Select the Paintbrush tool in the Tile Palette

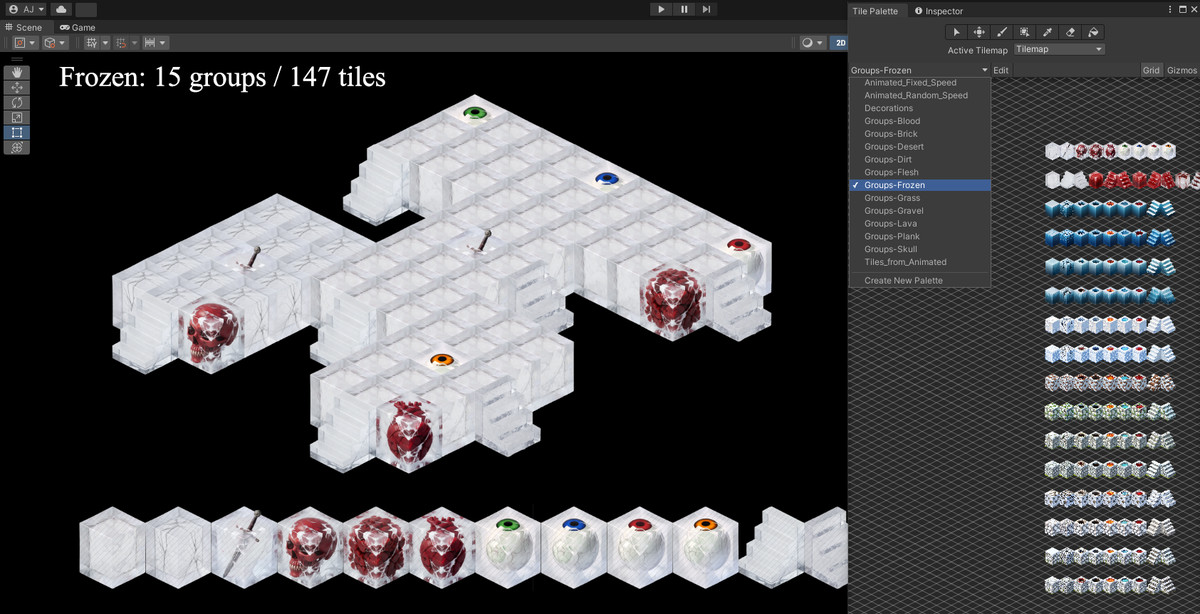pos(1002,32)
